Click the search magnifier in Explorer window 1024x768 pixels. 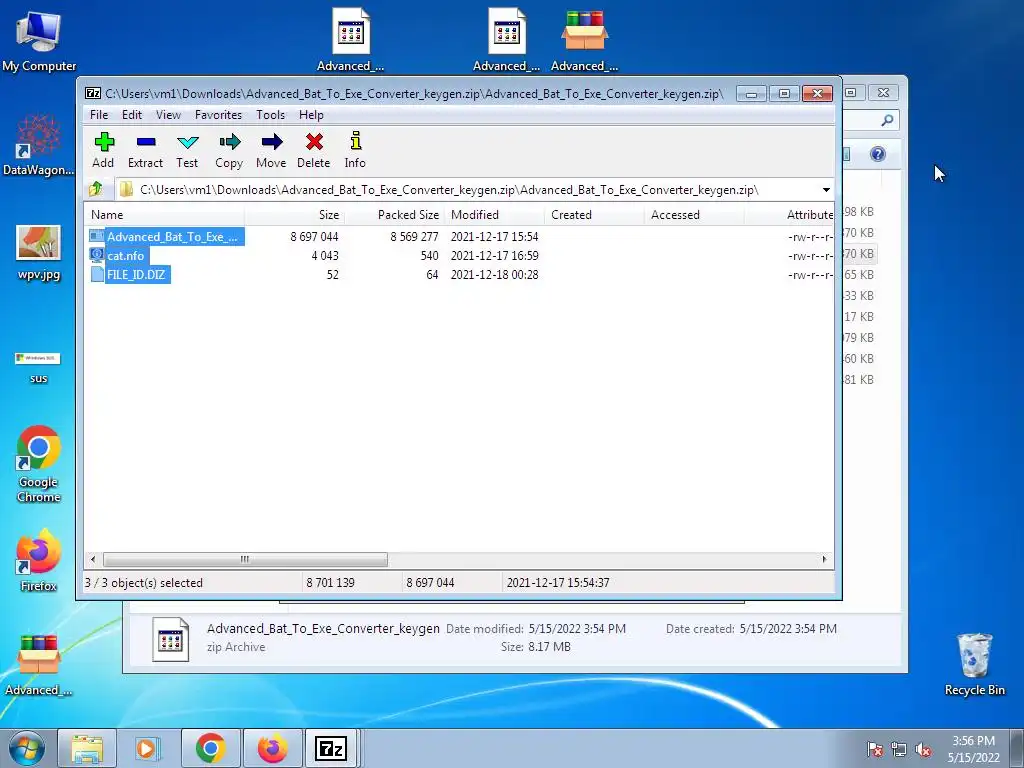(x=887, y=120)
